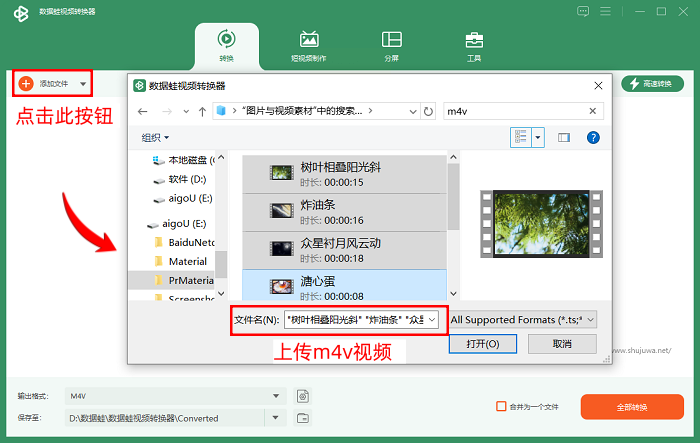Click the 全部转换 button
700x443 pixels.
632,407
